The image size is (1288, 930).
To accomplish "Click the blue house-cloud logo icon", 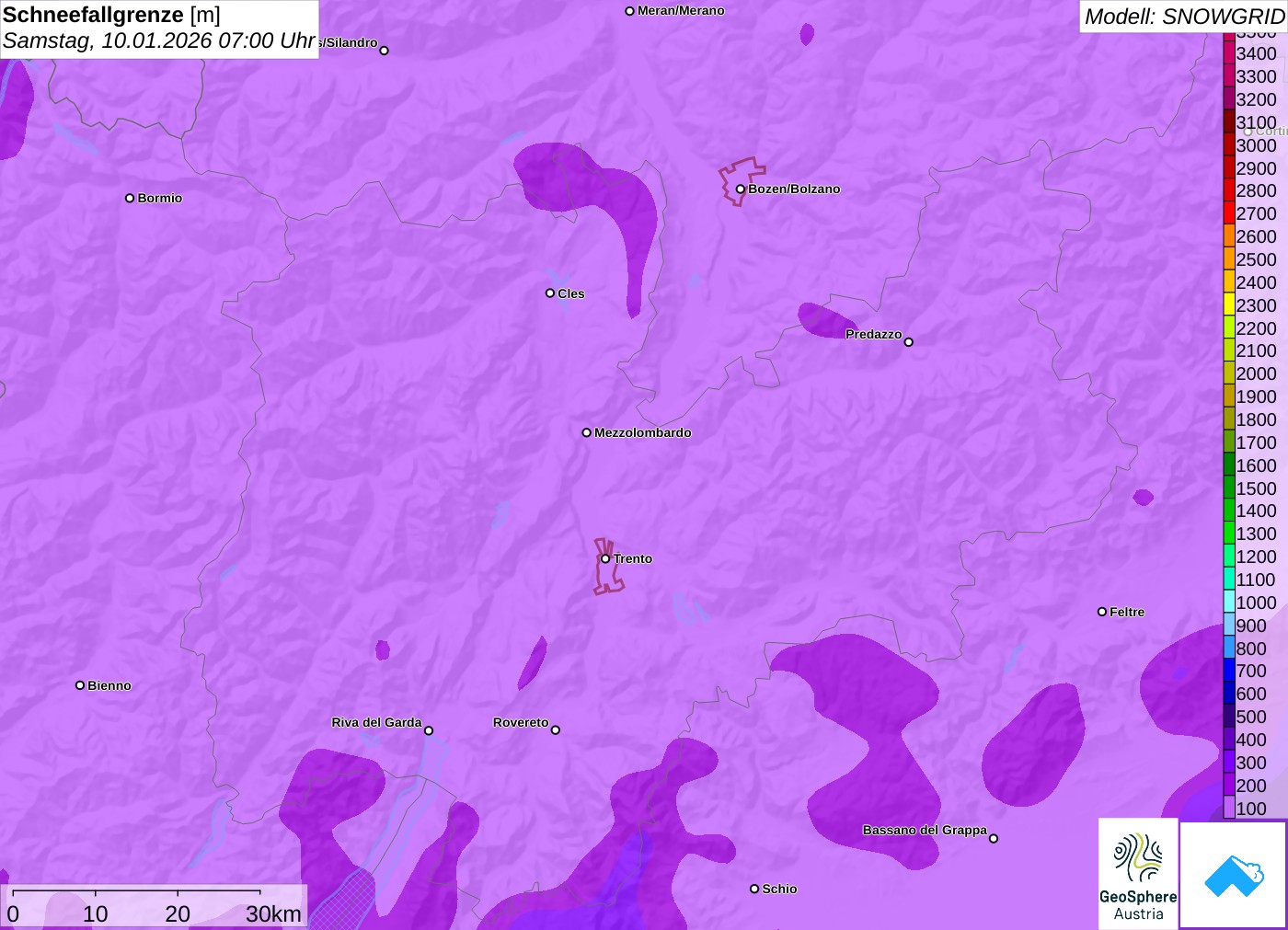I will 1234,876.
